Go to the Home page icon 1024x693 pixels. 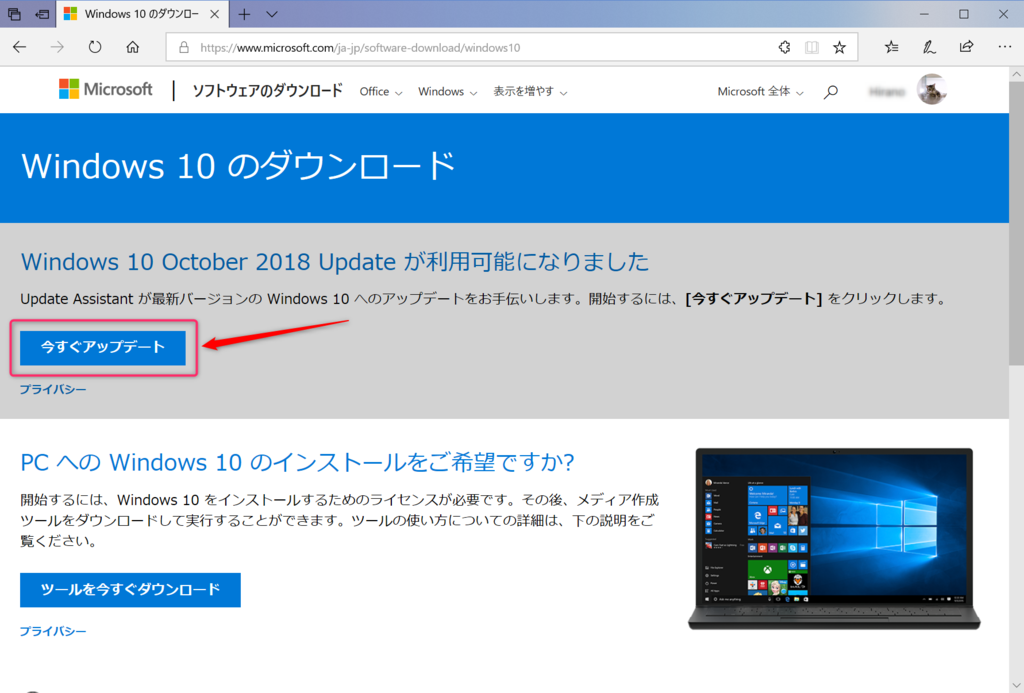(x=133, y=47)
